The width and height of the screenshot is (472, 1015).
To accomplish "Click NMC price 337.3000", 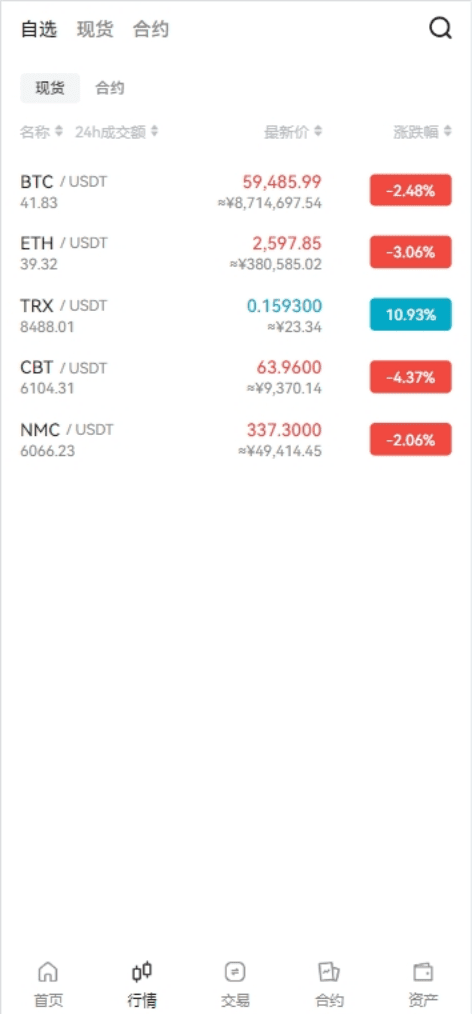I will pyautogui.click(x=284, y=430).
